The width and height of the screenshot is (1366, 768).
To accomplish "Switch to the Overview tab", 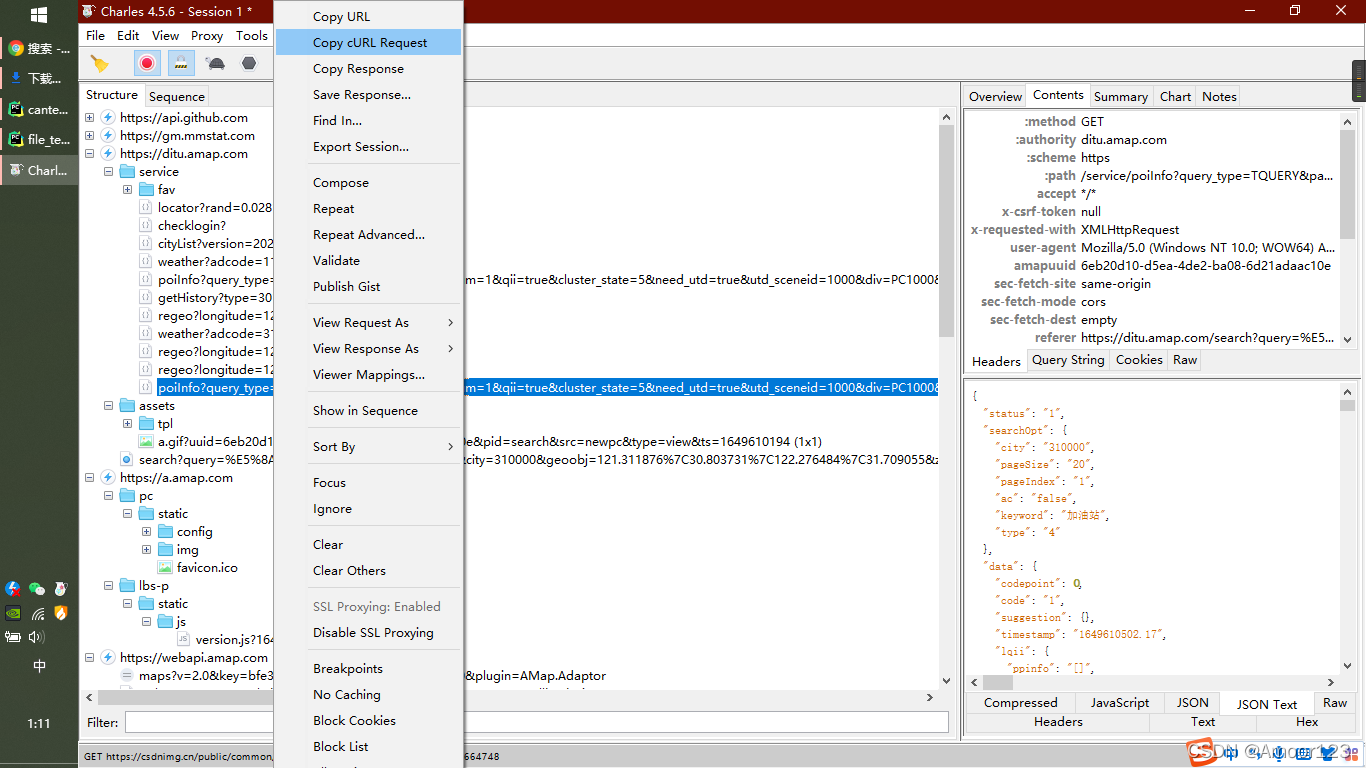I will coord(995,97).
